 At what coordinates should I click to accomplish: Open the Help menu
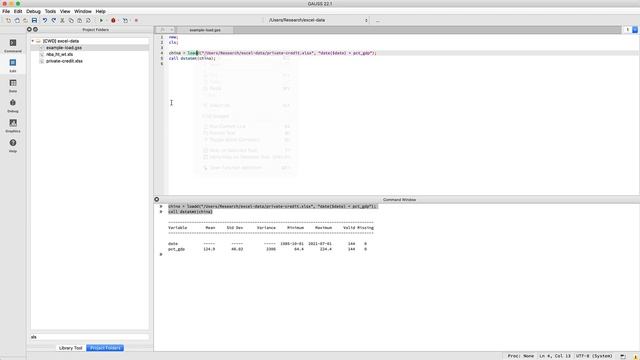point(100,11)
